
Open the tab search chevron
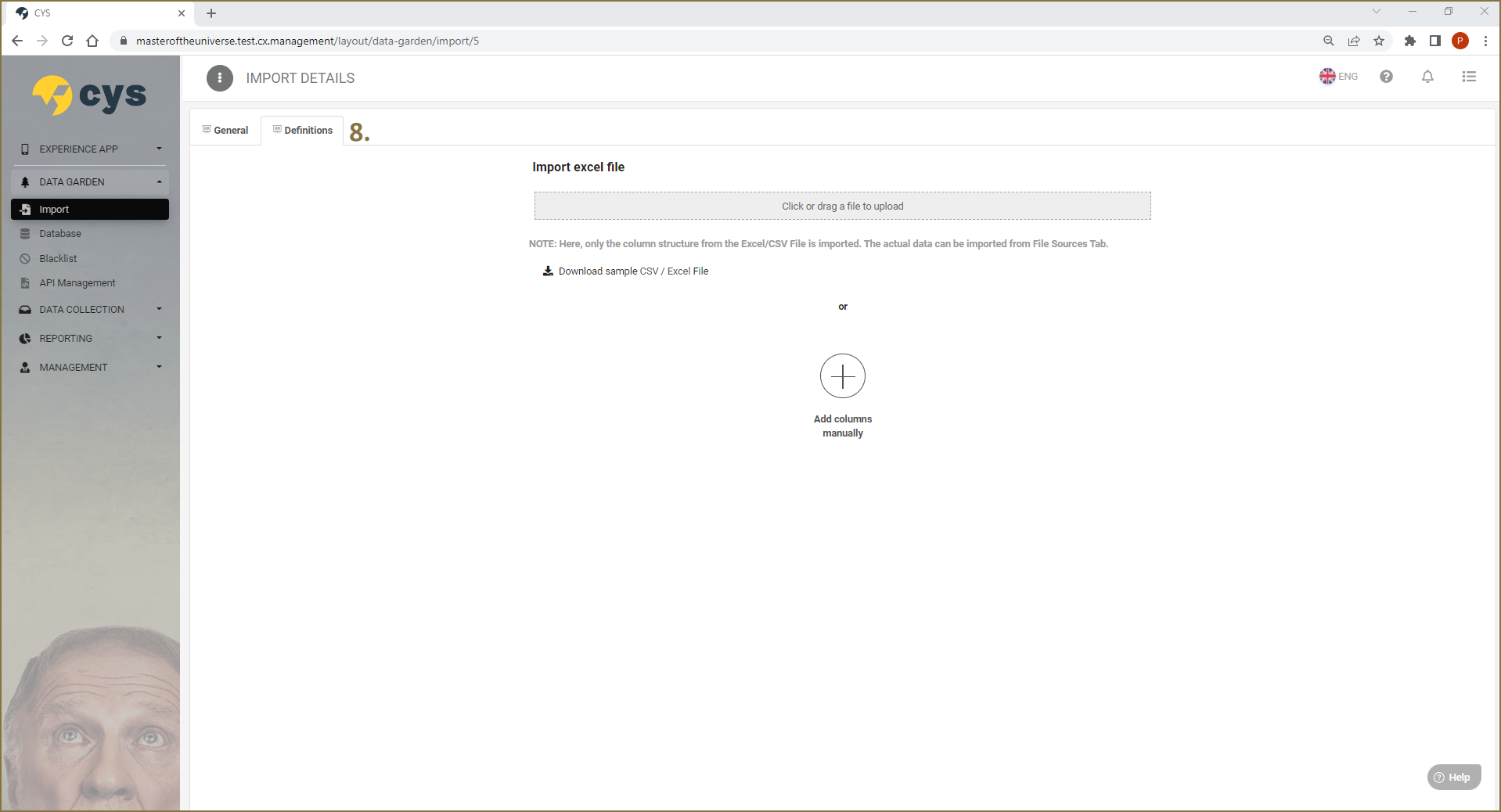(x=1377, y=11)
